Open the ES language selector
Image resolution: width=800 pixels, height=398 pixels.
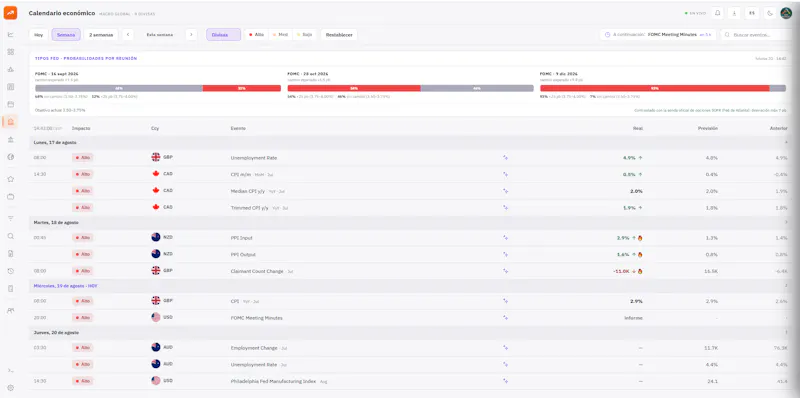pos(752,13)
